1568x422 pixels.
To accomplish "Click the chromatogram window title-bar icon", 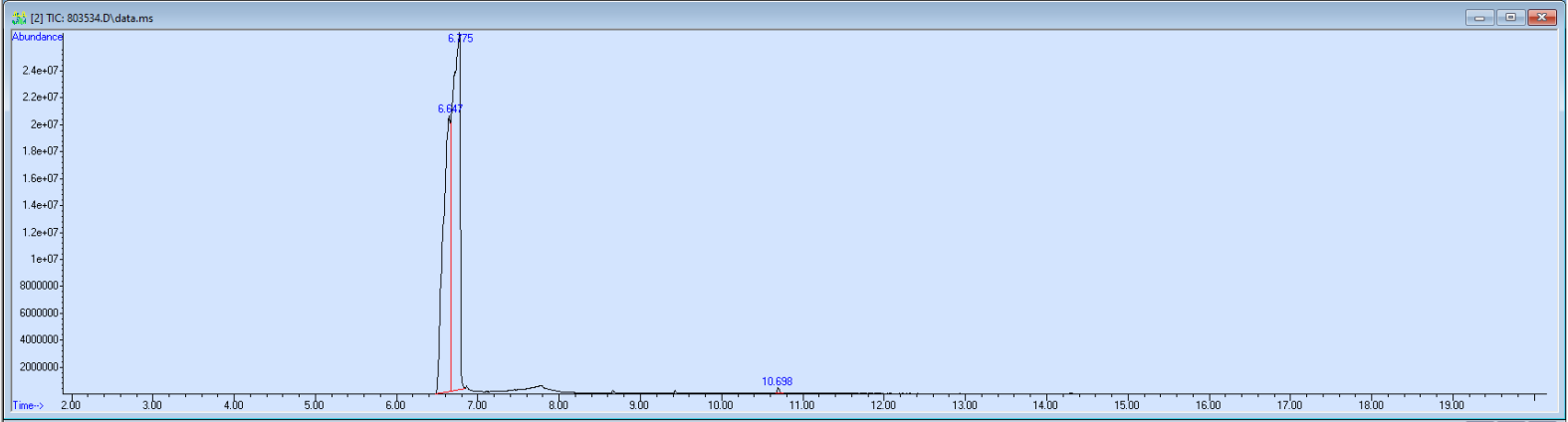I will pos(18,18).
